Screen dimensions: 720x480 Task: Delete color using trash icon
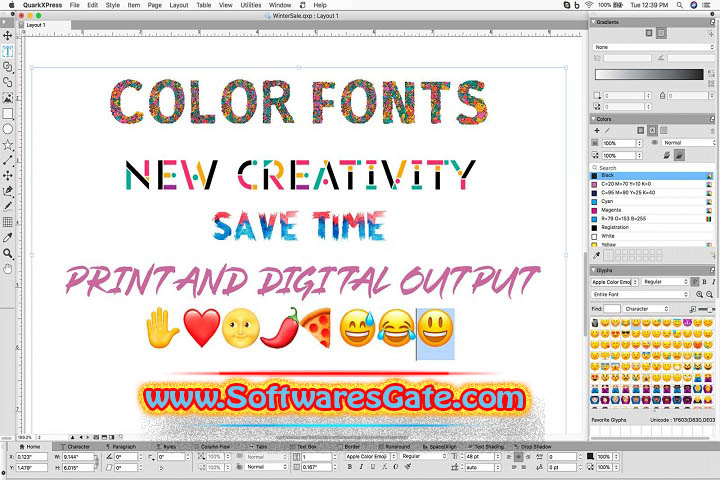[x=713, y=131]
